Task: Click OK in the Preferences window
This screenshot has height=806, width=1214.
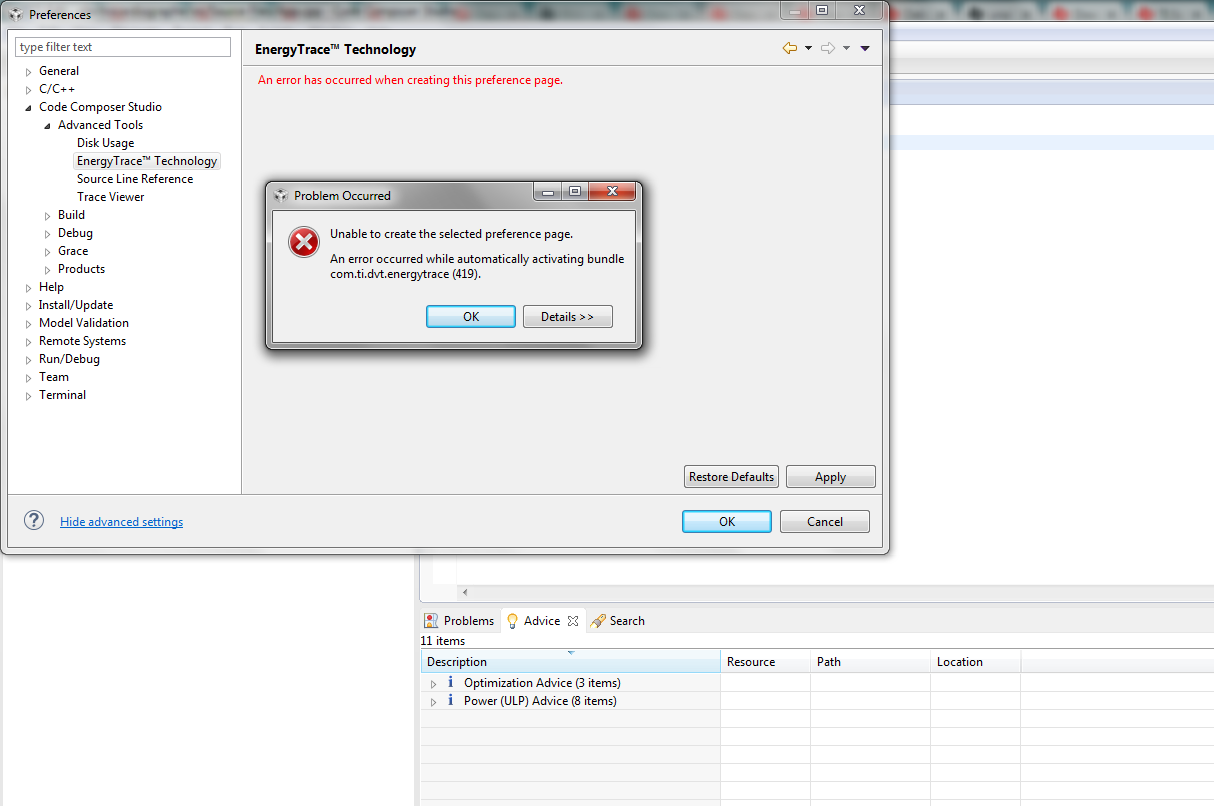Action: 727,521
